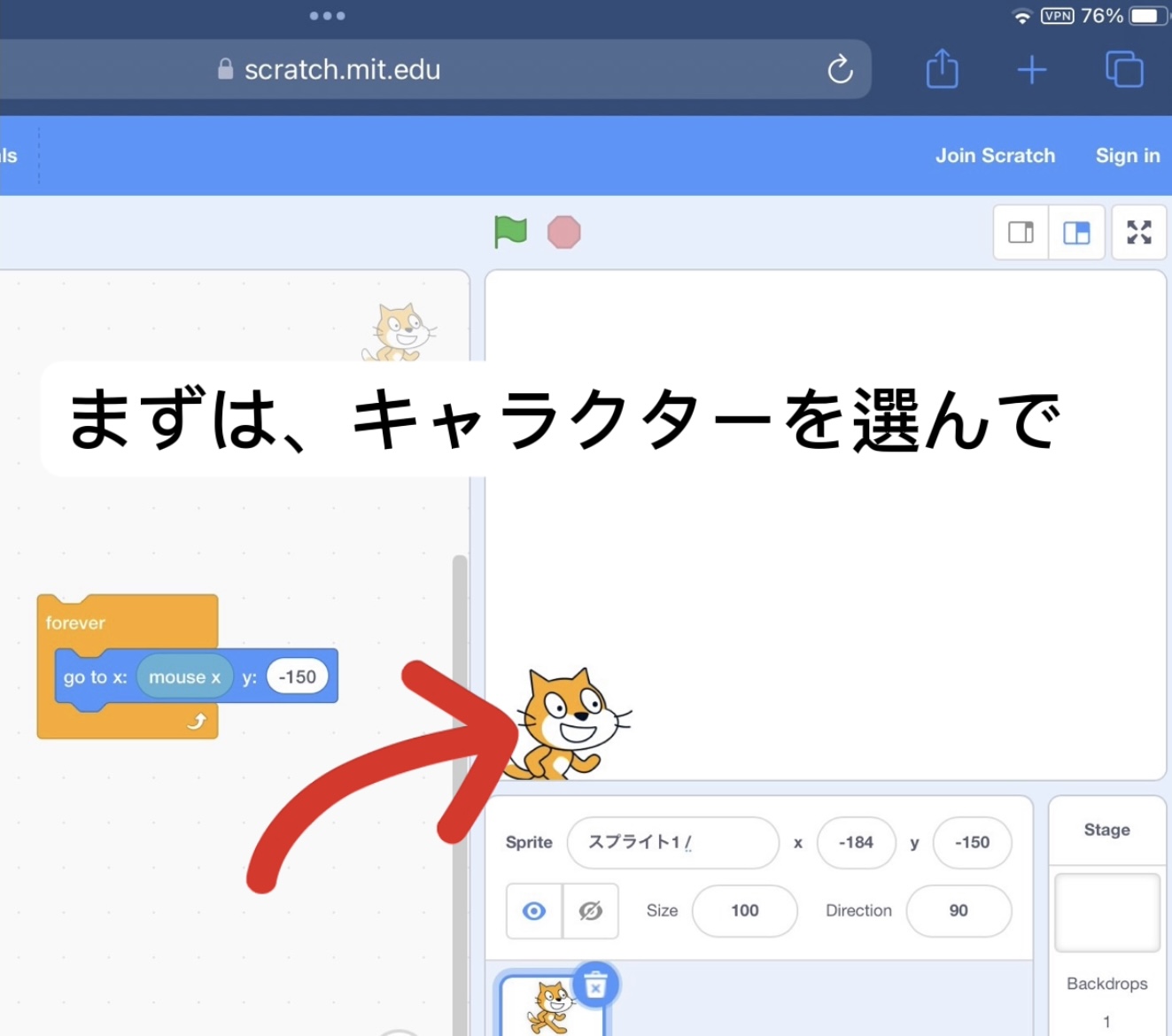Select the Stage backdrop thumbnail

click(x=1106, y=913)
